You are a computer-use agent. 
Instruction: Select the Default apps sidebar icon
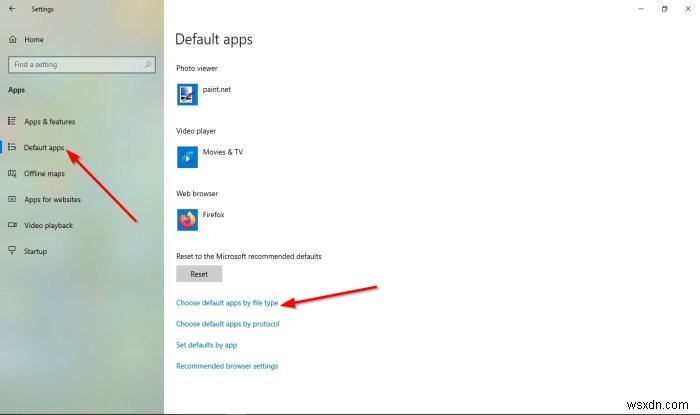pyautogui.click(x=12, y=147)
